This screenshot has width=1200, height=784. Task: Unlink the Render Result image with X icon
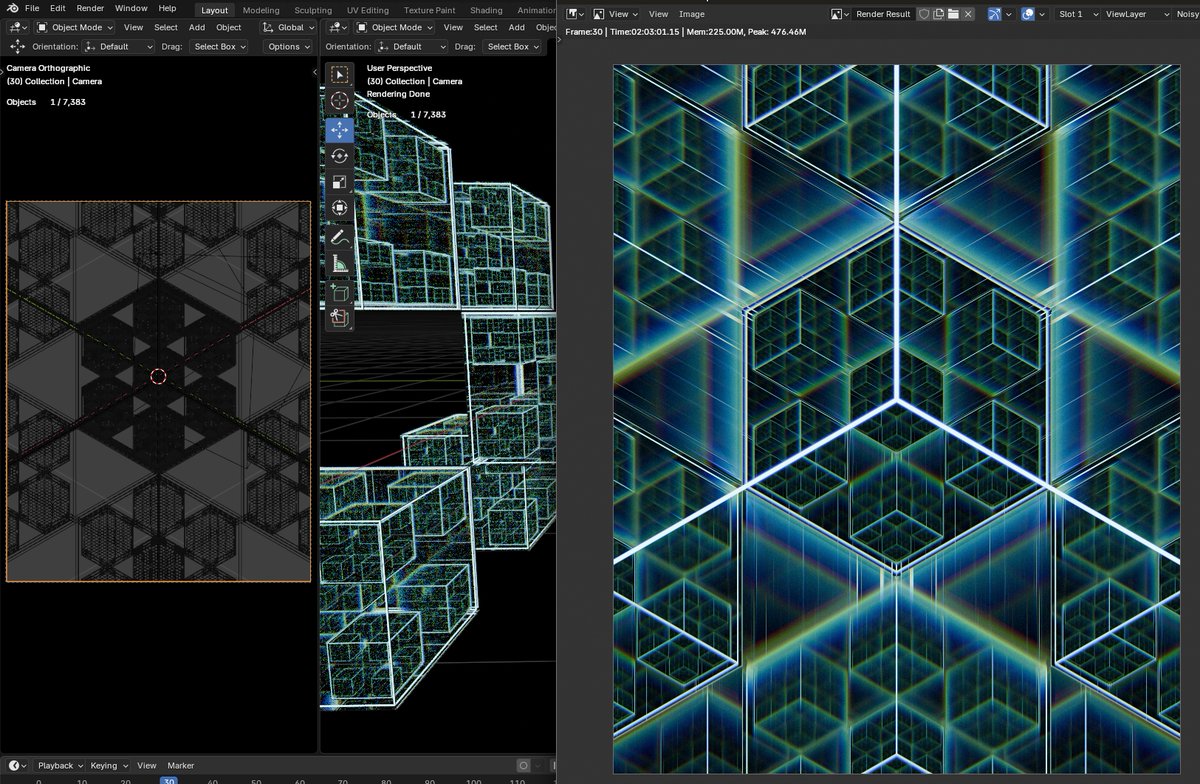969,14
